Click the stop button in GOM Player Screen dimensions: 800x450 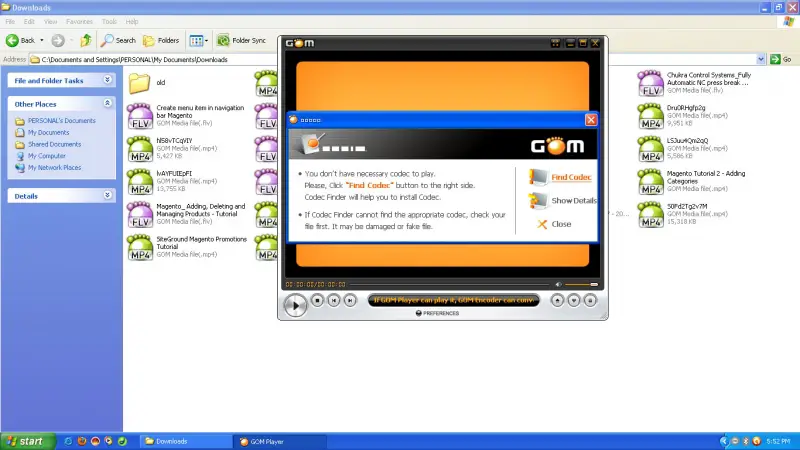[317, 301]
